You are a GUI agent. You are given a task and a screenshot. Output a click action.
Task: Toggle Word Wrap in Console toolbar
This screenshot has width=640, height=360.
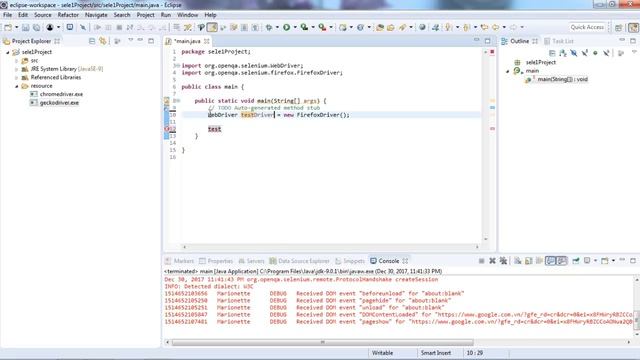coord(539,261)
